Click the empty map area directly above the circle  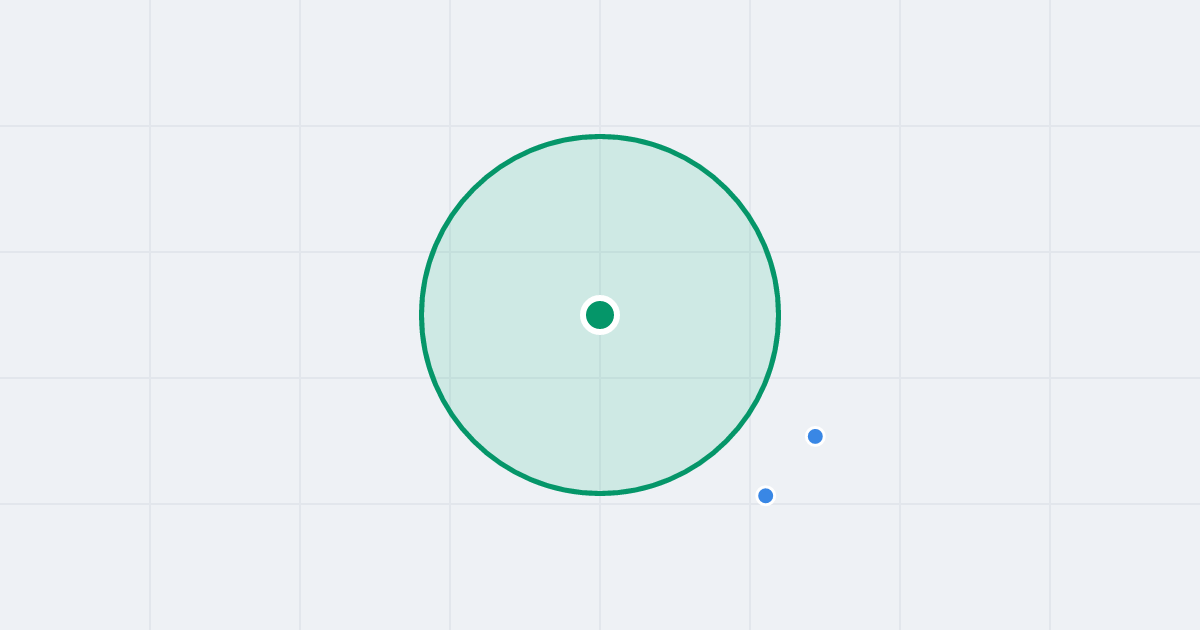pos(600,65)
